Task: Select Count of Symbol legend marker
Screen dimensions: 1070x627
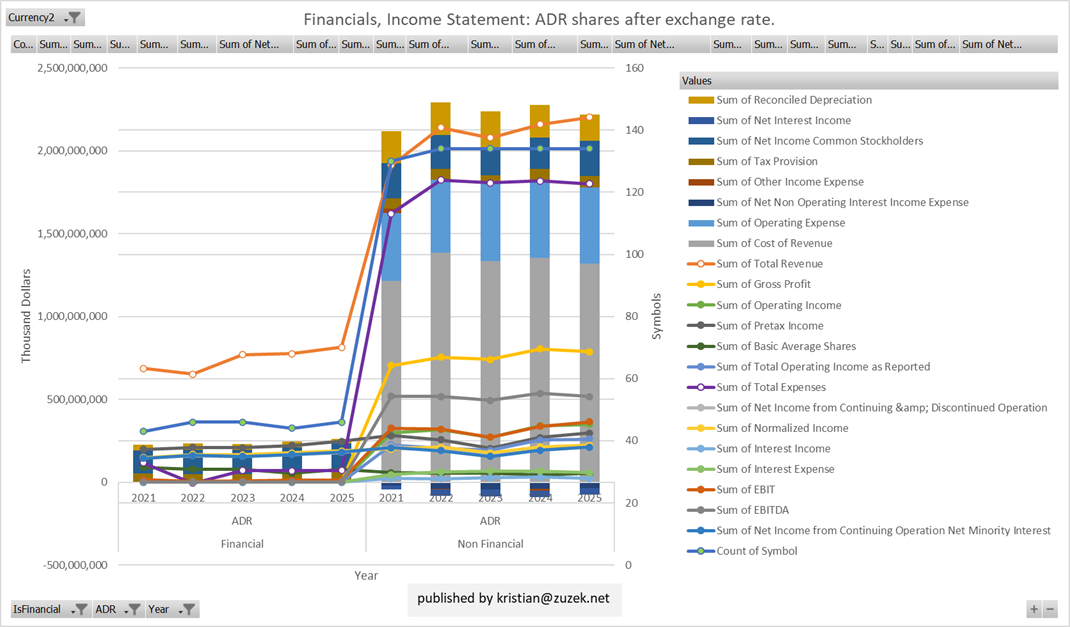Action: (701, 551)
